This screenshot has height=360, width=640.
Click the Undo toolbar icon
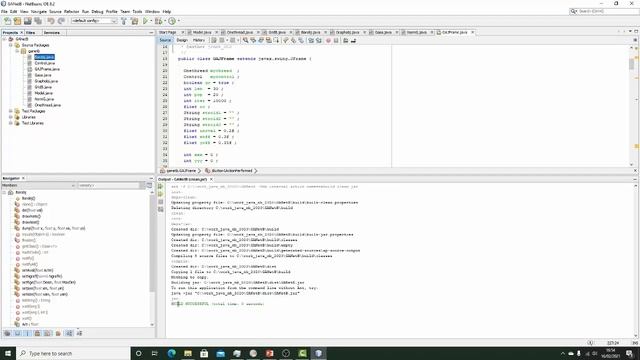tap(51, 21)
